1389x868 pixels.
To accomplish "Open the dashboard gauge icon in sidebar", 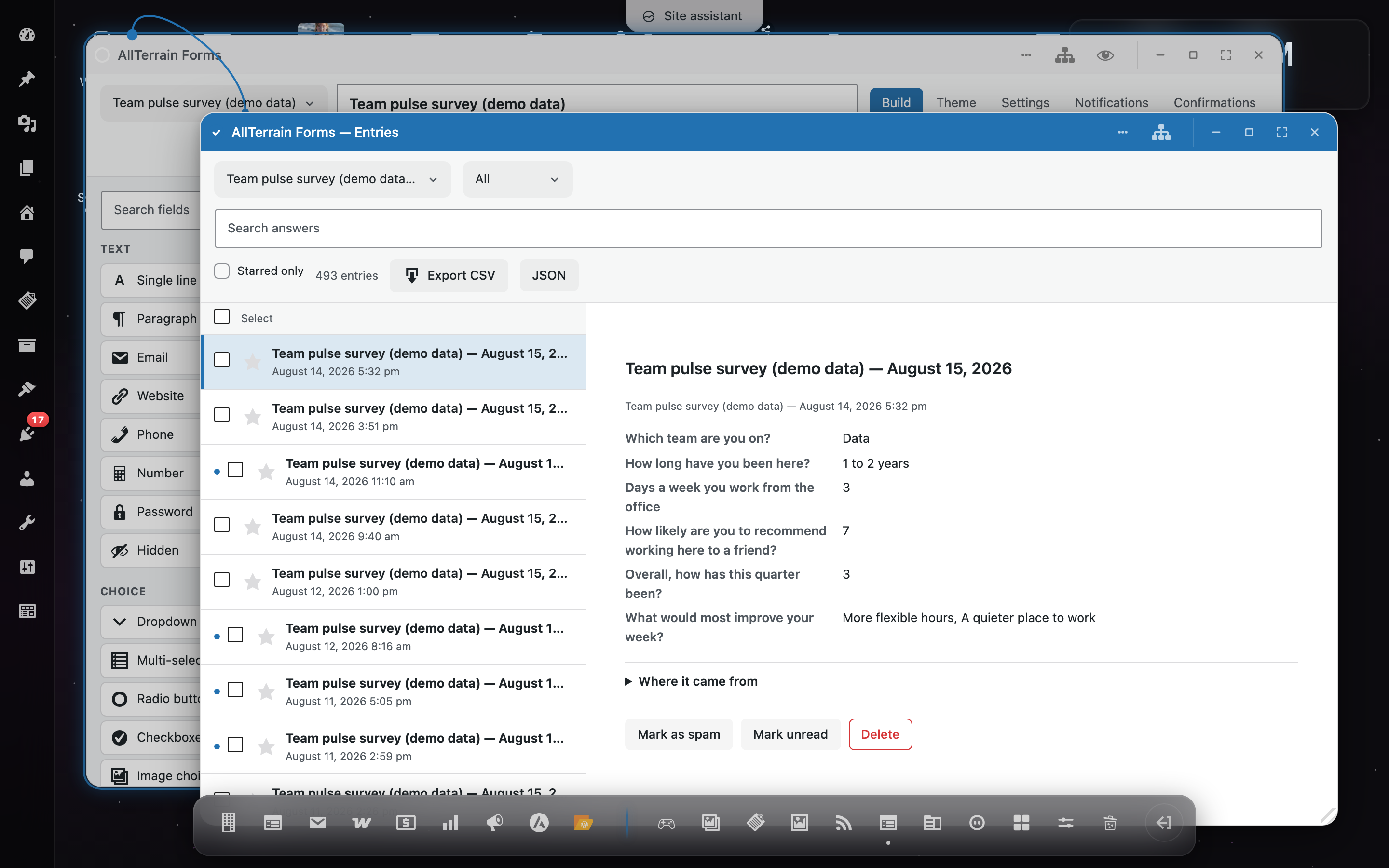I will 27,34.
